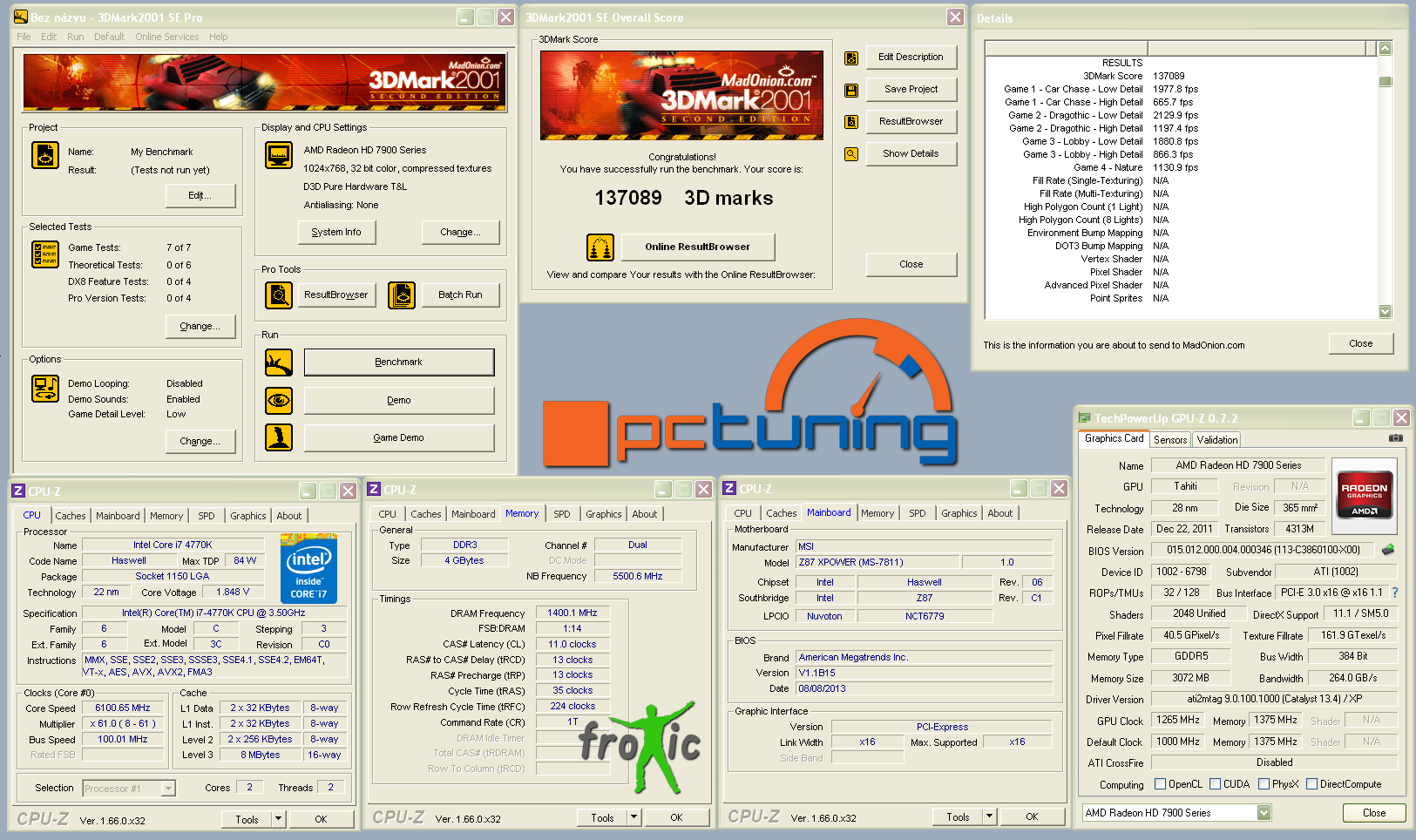Click the Save Project button
This screenshot has width=1416, height=840.
point(911,90)
